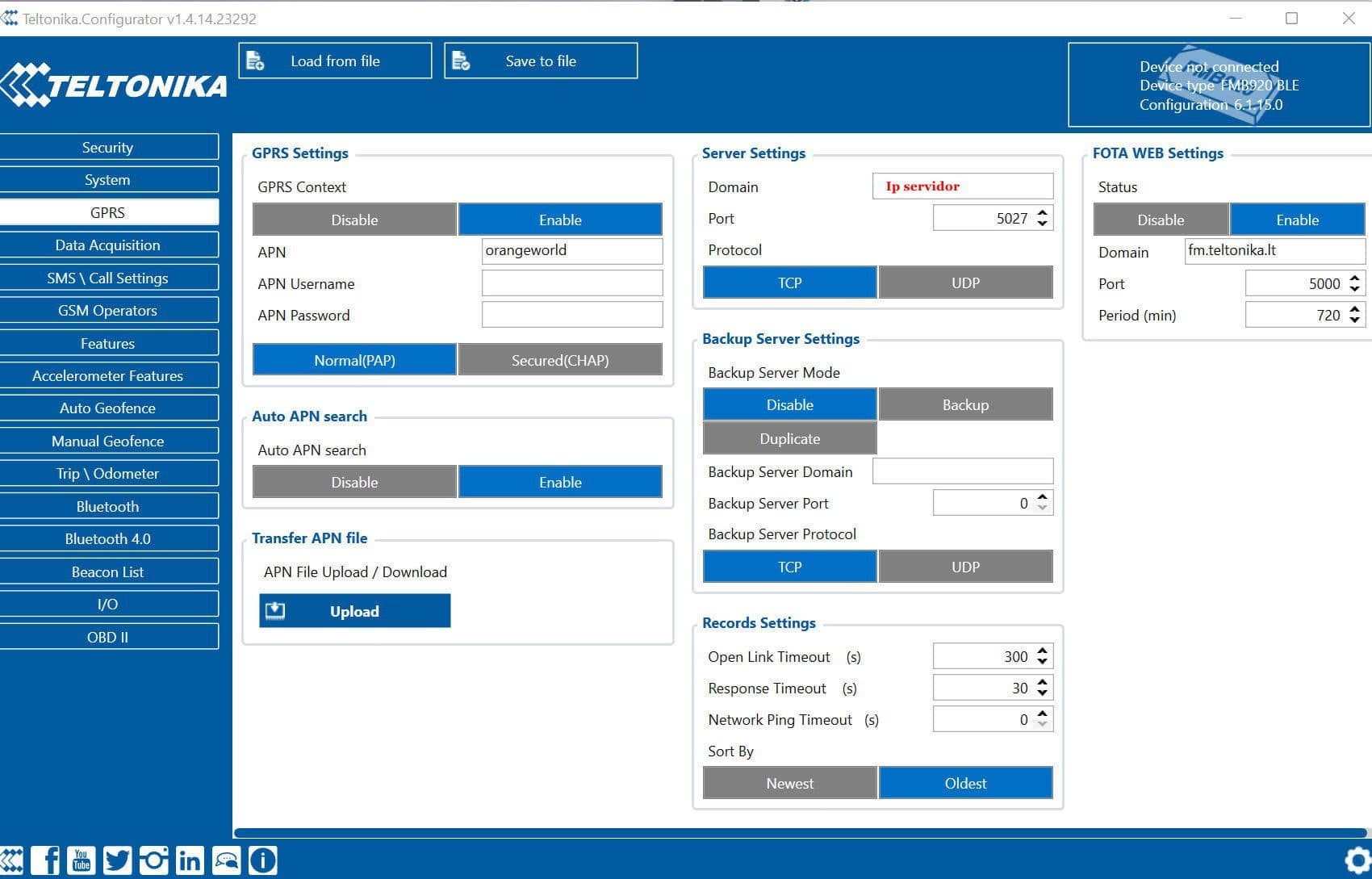The width and height of the screenshot is (1372, 879).
Task: Click the FOTA Domain field
Action: tap(1275, 251)
